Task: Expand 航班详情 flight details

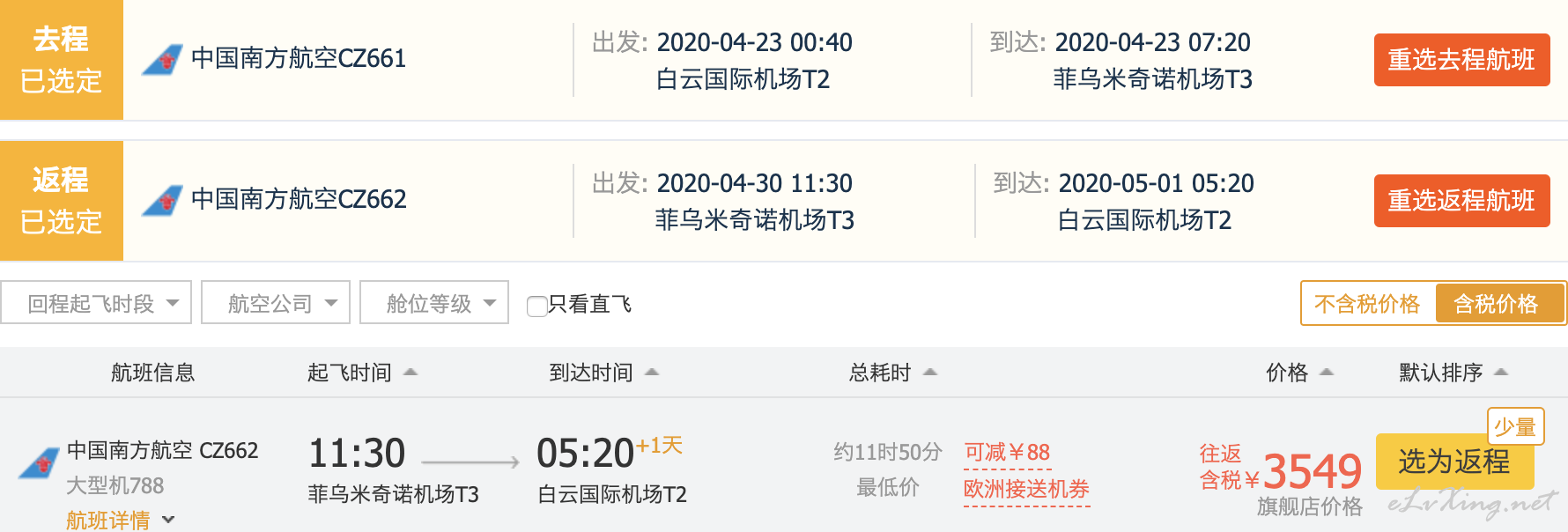Action: pos(121,520)
